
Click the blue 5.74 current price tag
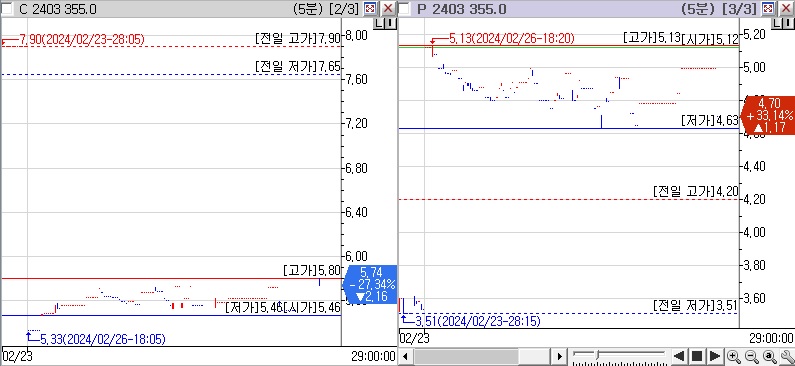coord(370,285)
